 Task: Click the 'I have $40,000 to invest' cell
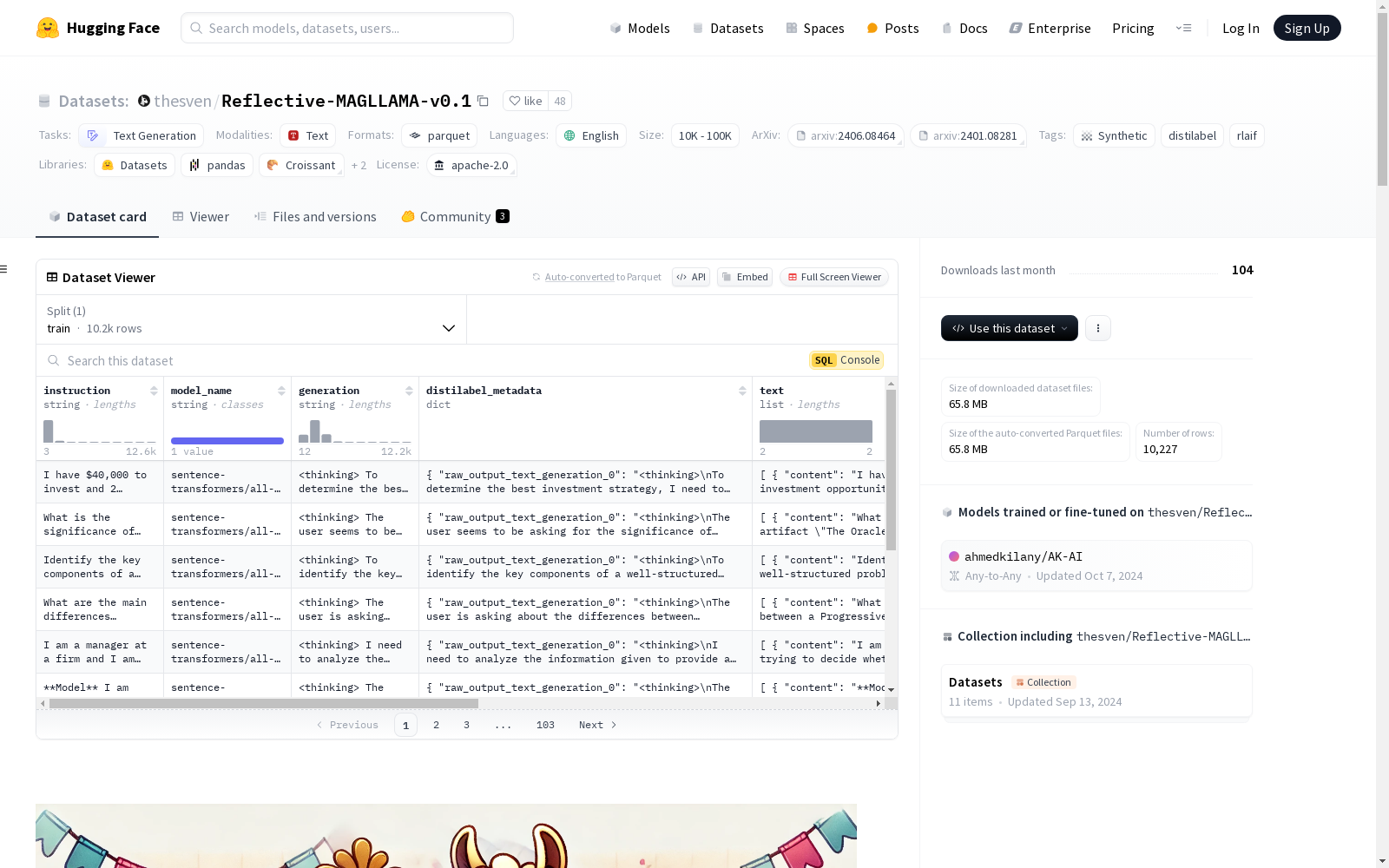100,482
